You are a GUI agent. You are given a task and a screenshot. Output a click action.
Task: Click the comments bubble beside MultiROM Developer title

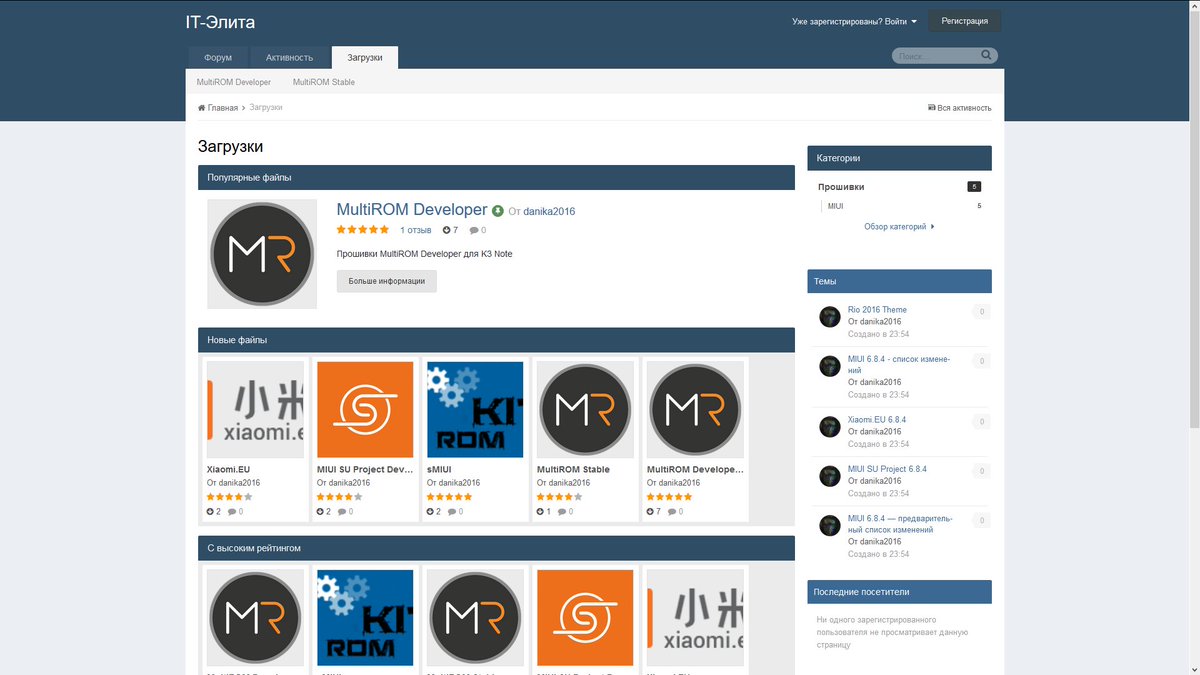(x=476, y=230)
